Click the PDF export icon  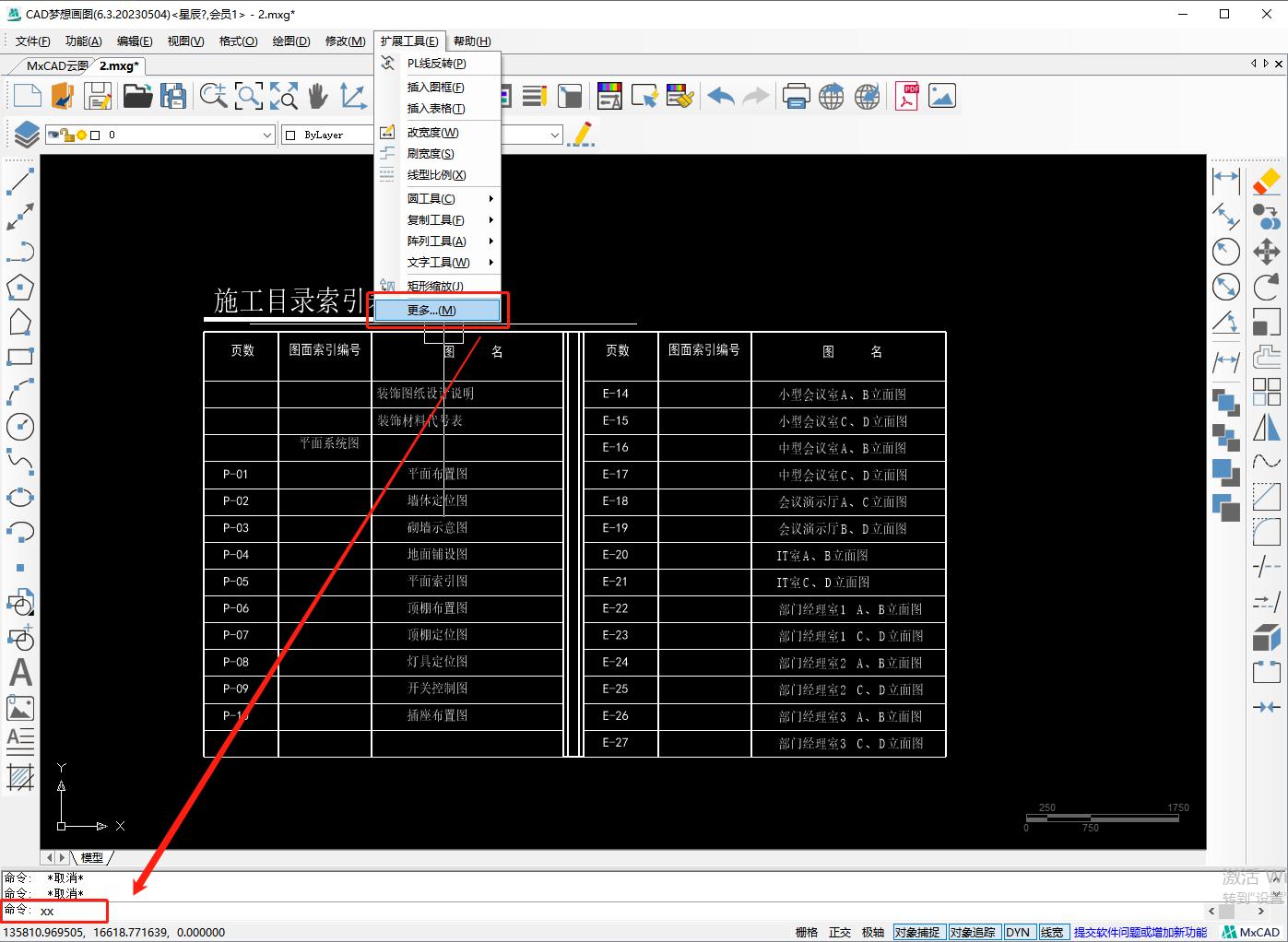[x=906, y=96]
